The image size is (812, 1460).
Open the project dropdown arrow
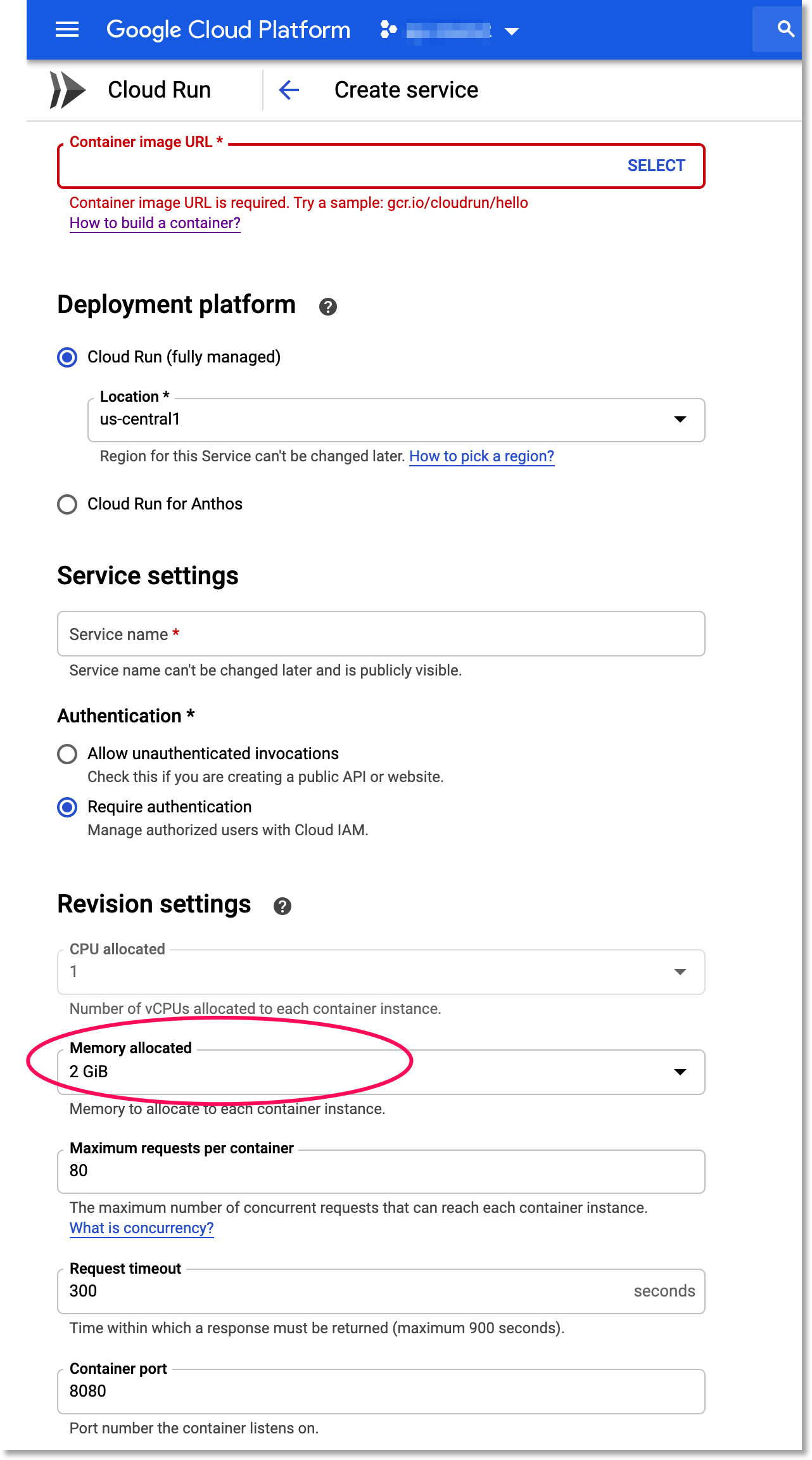(x=512, y=31)
